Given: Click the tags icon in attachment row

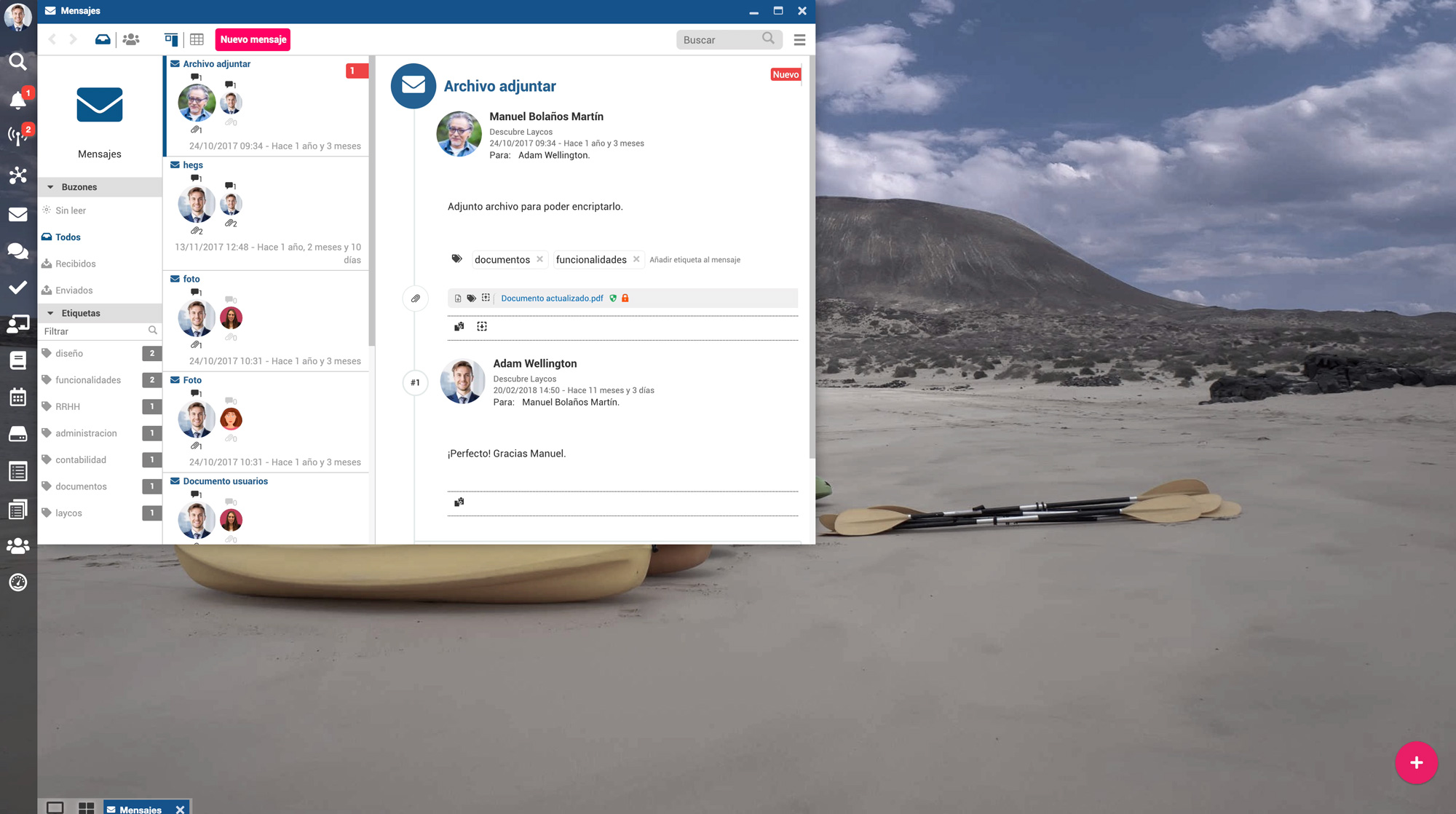Looking at the screenshot, I should [x=471, y=299].
